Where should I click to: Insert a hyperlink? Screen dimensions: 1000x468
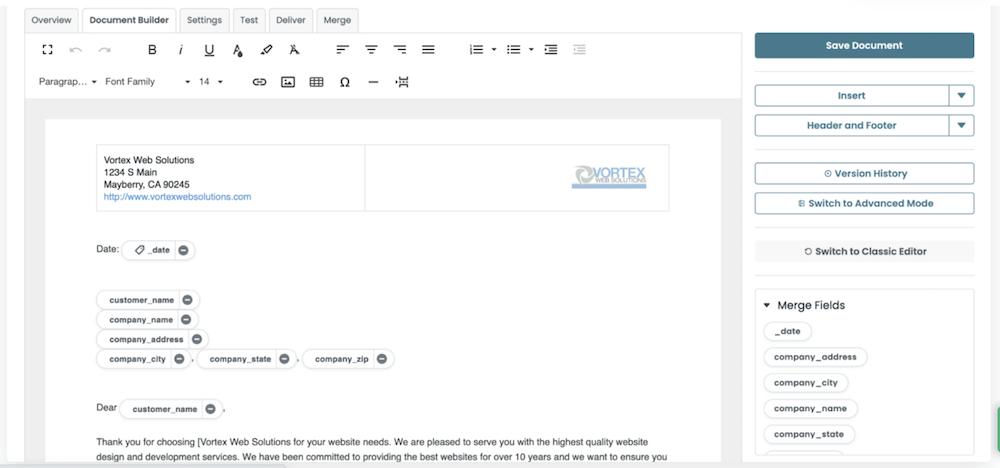[x=259, y=82]
